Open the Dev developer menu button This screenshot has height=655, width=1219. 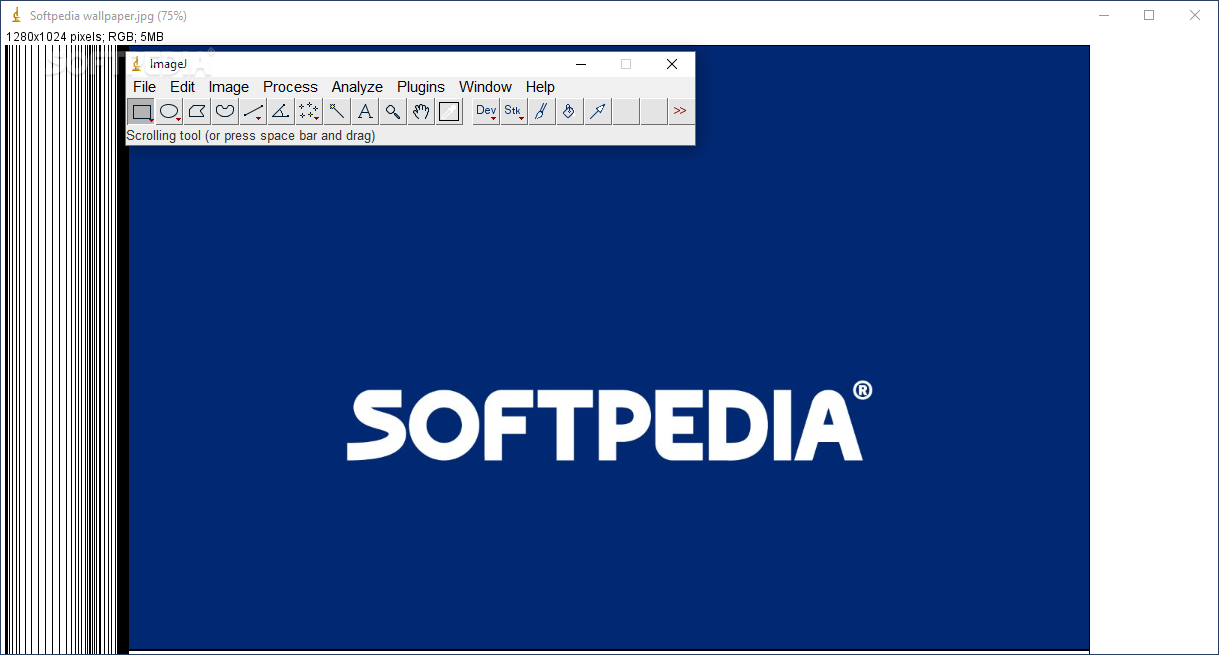click(x=486, y=111)
